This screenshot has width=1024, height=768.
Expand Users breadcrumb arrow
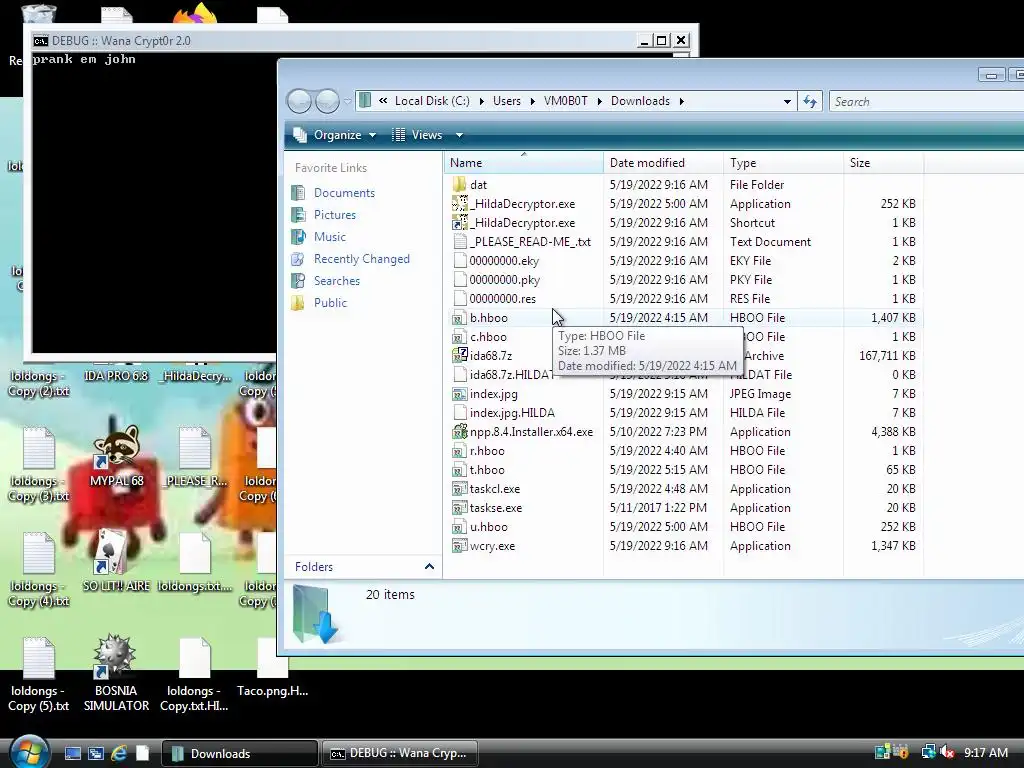click(x=532, y=101)
